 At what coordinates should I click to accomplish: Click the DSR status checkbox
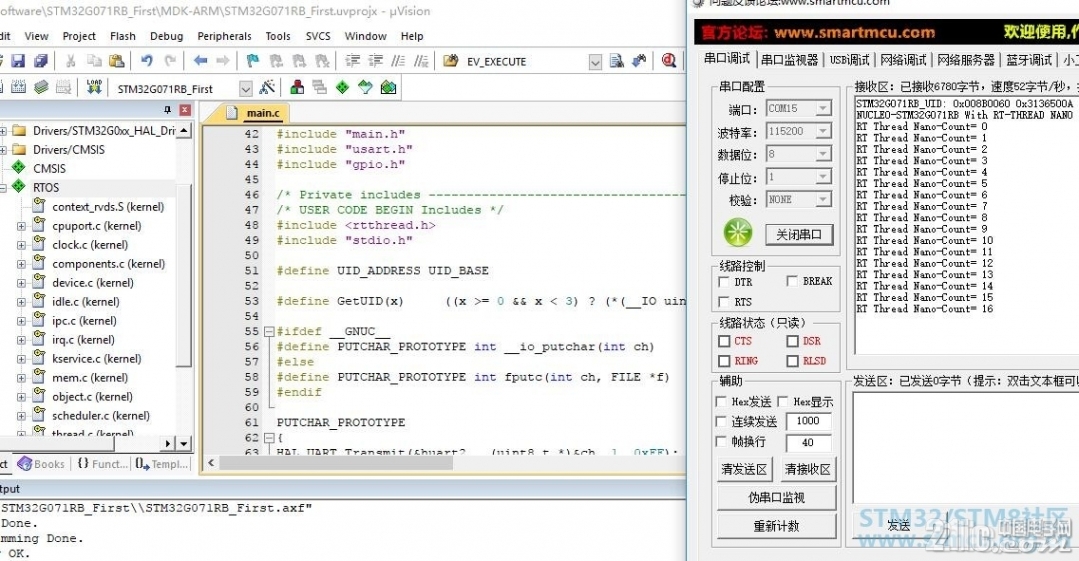click(793, 341)
